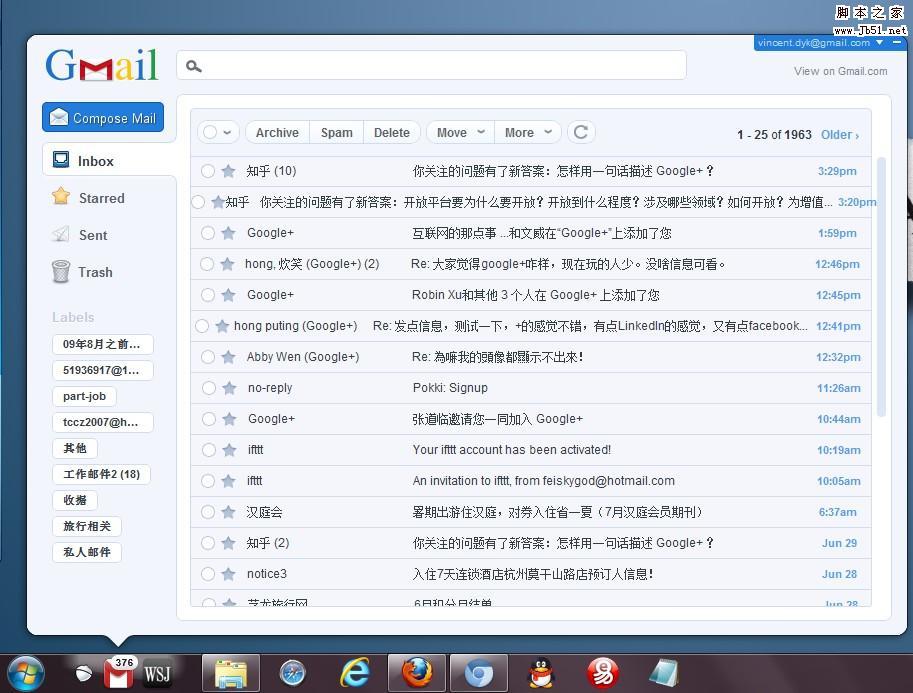Viewport: 913px width, 693px height.
Task: Star the 1:59pm Google+ email
Action: tap(228, 233)
